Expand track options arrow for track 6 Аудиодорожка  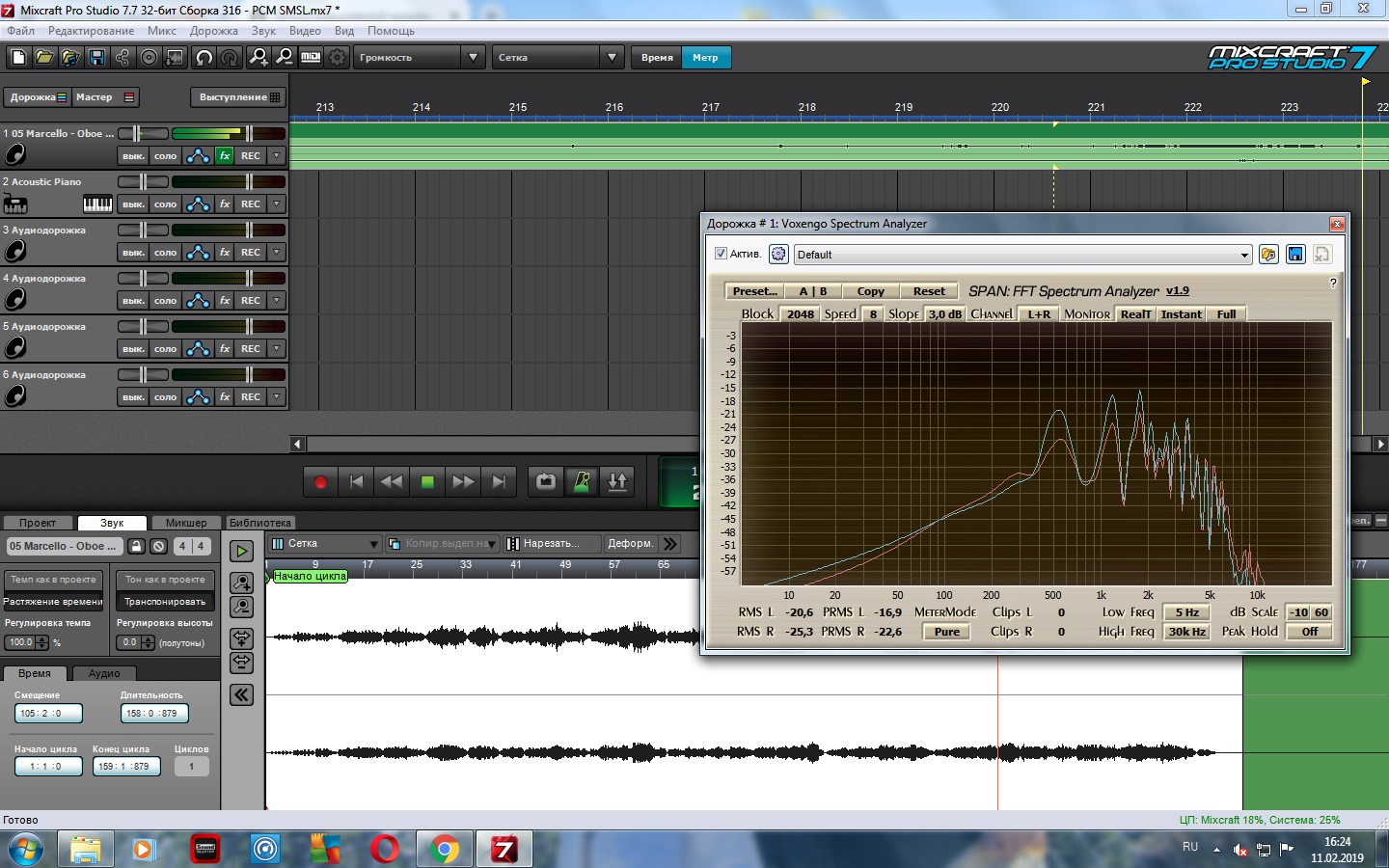click(x=277, y=396)
